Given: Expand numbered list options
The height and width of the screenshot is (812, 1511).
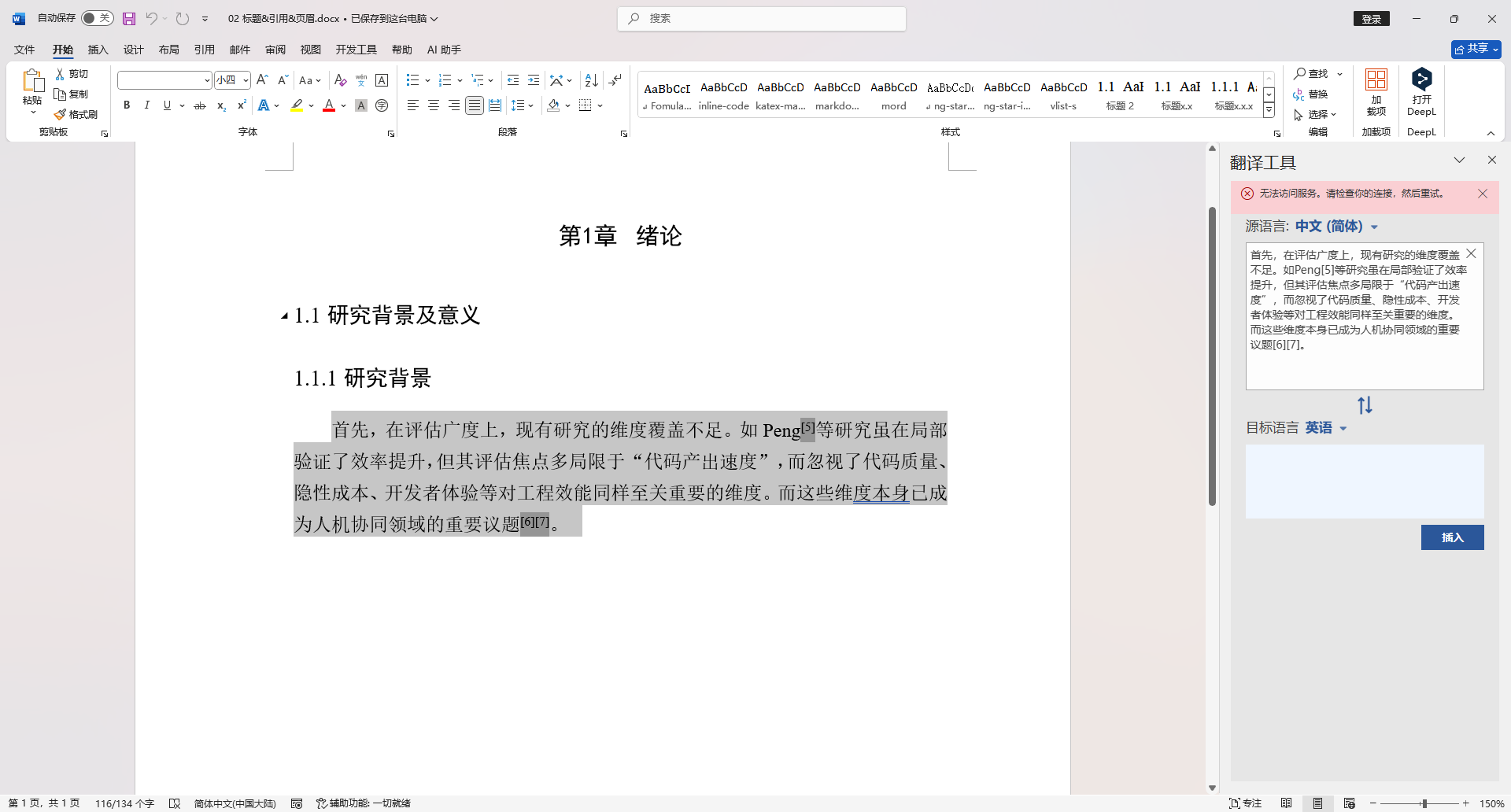Looking at the screenshot, I should tap(460, 80).
